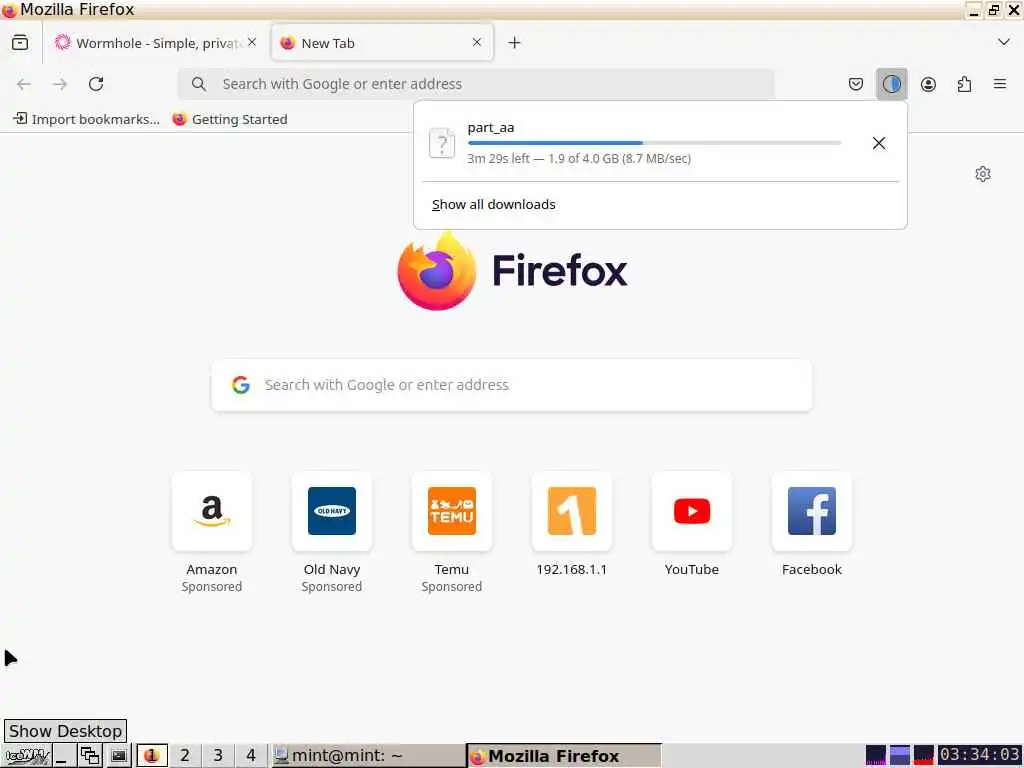Open the Firefox account icon
1024x768 pixels.
pos(928,84)
